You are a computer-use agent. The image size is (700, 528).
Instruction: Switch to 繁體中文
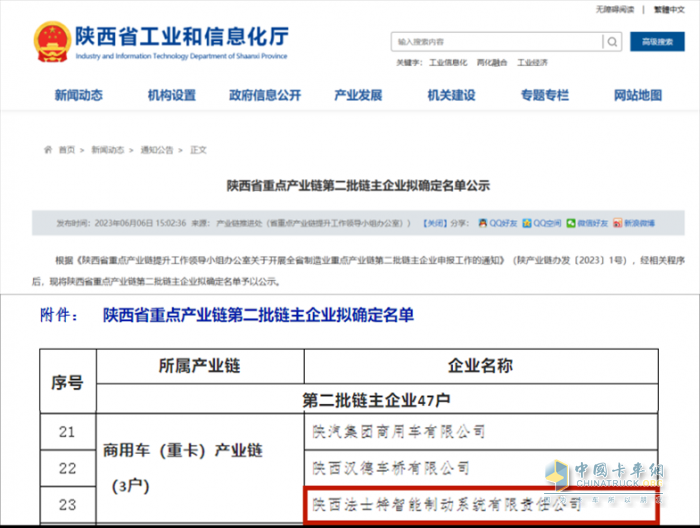point(669,9)
